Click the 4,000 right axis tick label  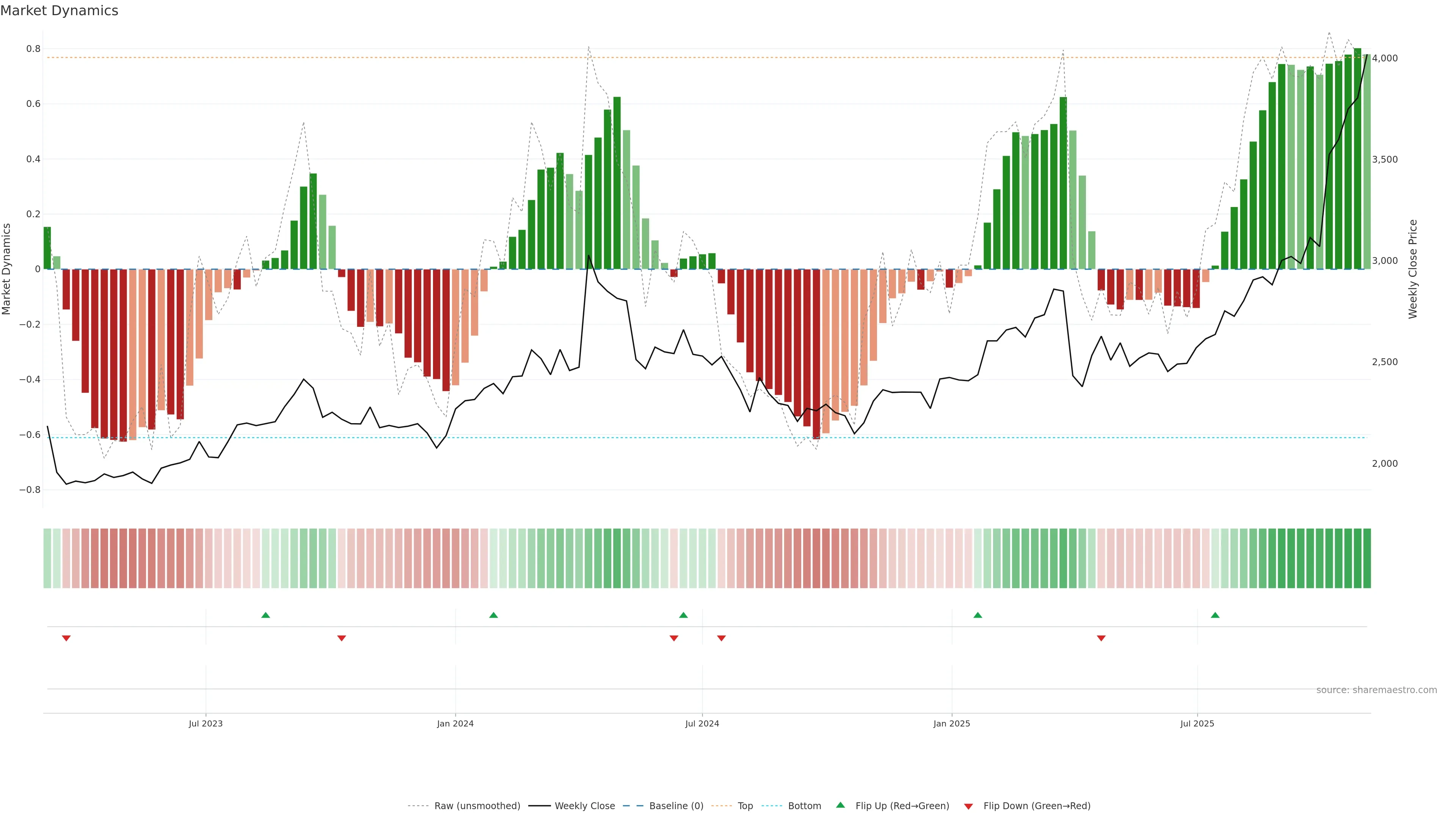click(1384, 58)
